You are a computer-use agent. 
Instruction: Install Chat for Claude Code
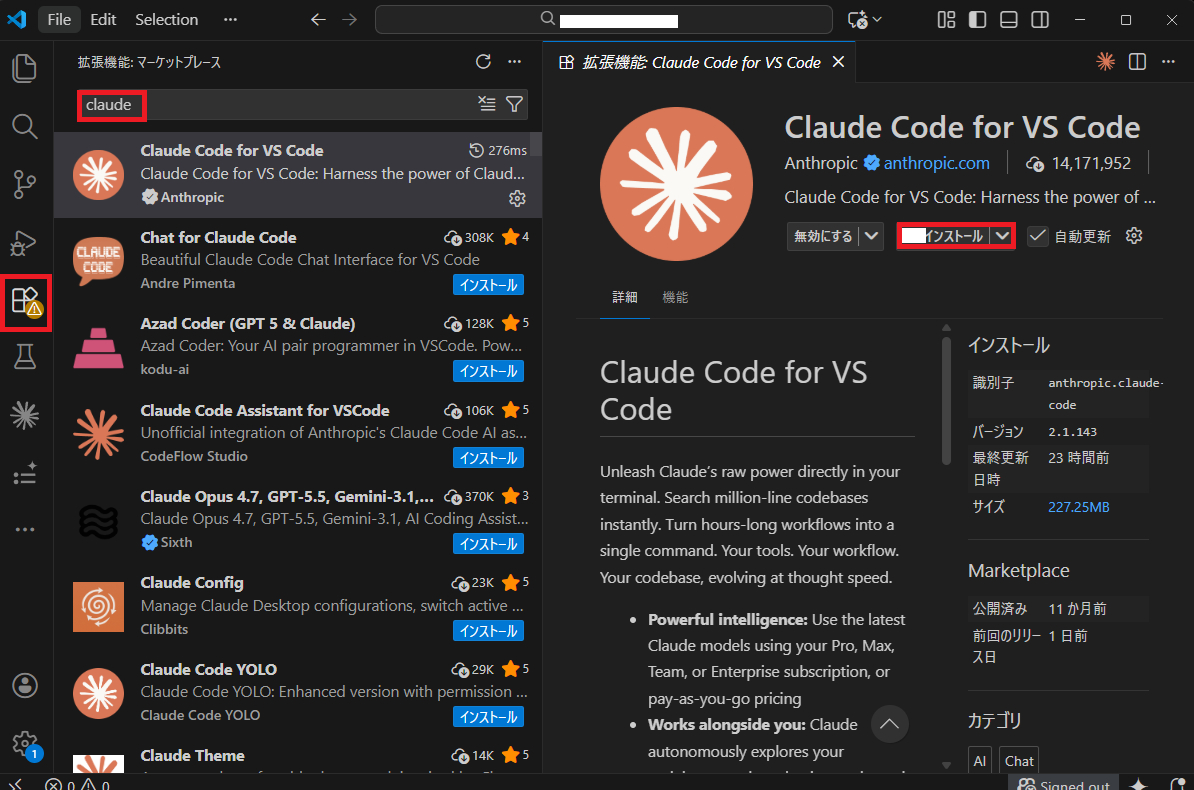tap(488, 285)
